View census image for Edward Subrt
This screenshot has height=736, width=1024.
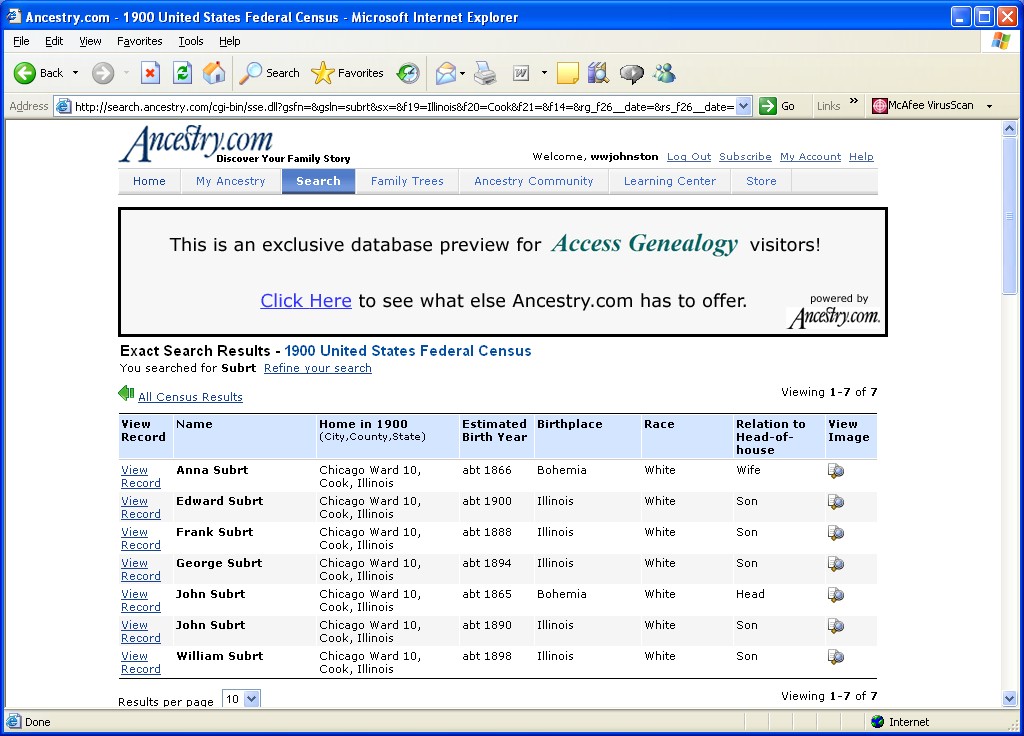tap(836, 502)
